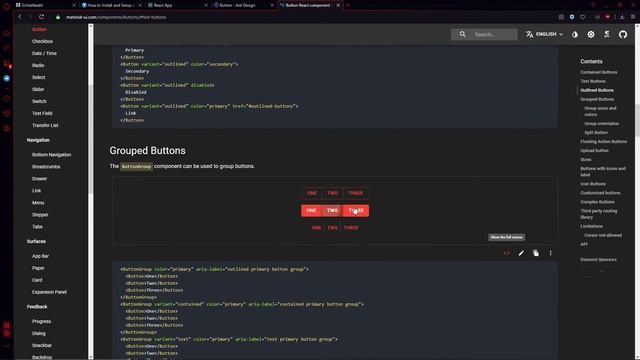Open the browser easy setup icon
The width and height of the screenshot is (640, 360).
tap(633, 17)
